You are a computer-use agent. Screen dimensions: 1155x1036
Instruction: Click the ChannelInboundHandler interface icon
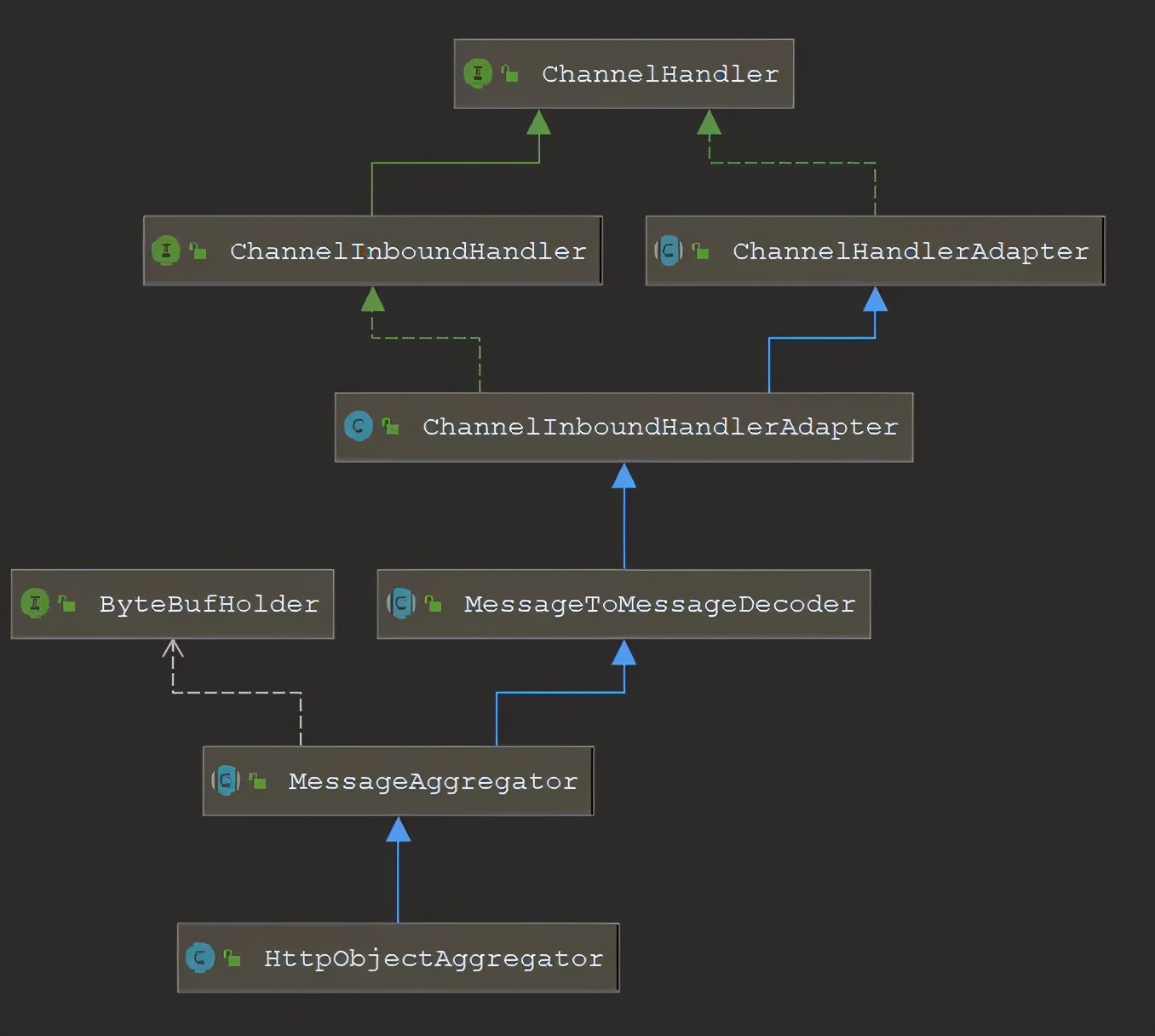coord(166,250)
